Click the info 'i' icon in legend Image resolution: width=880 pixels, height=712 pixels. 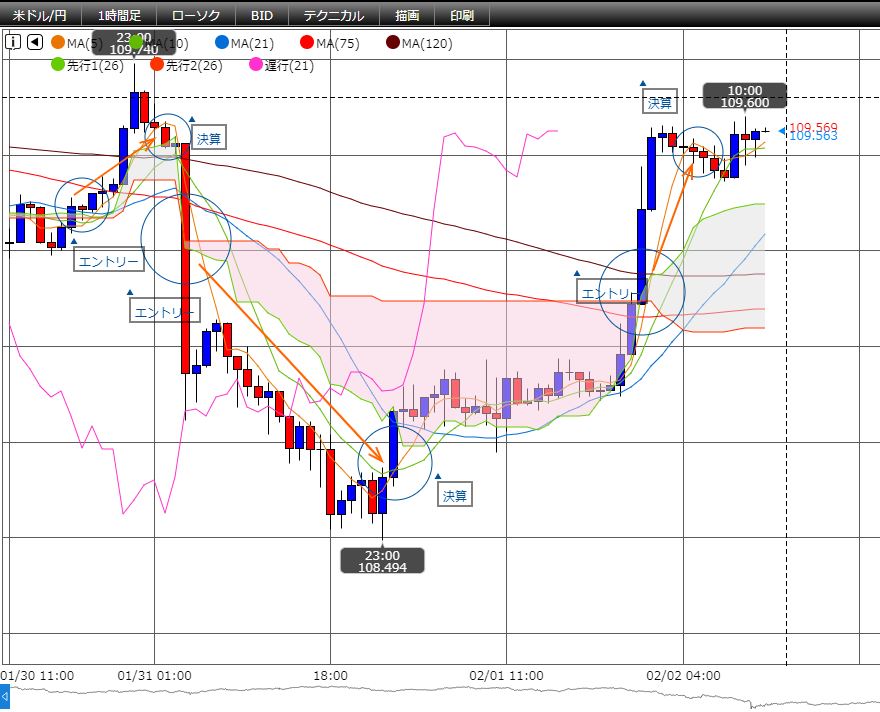pyautogui.click(x=13, y=42)
